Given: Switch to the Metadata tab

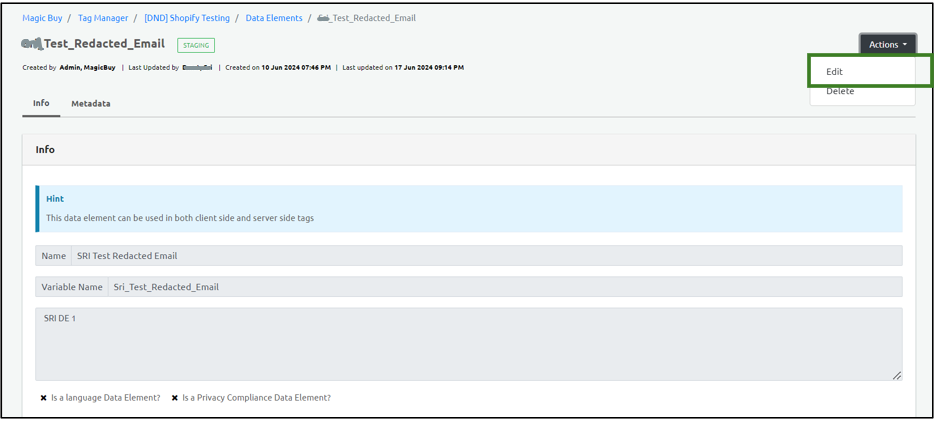Looking at the screenshot, I should tap(90, 104).
